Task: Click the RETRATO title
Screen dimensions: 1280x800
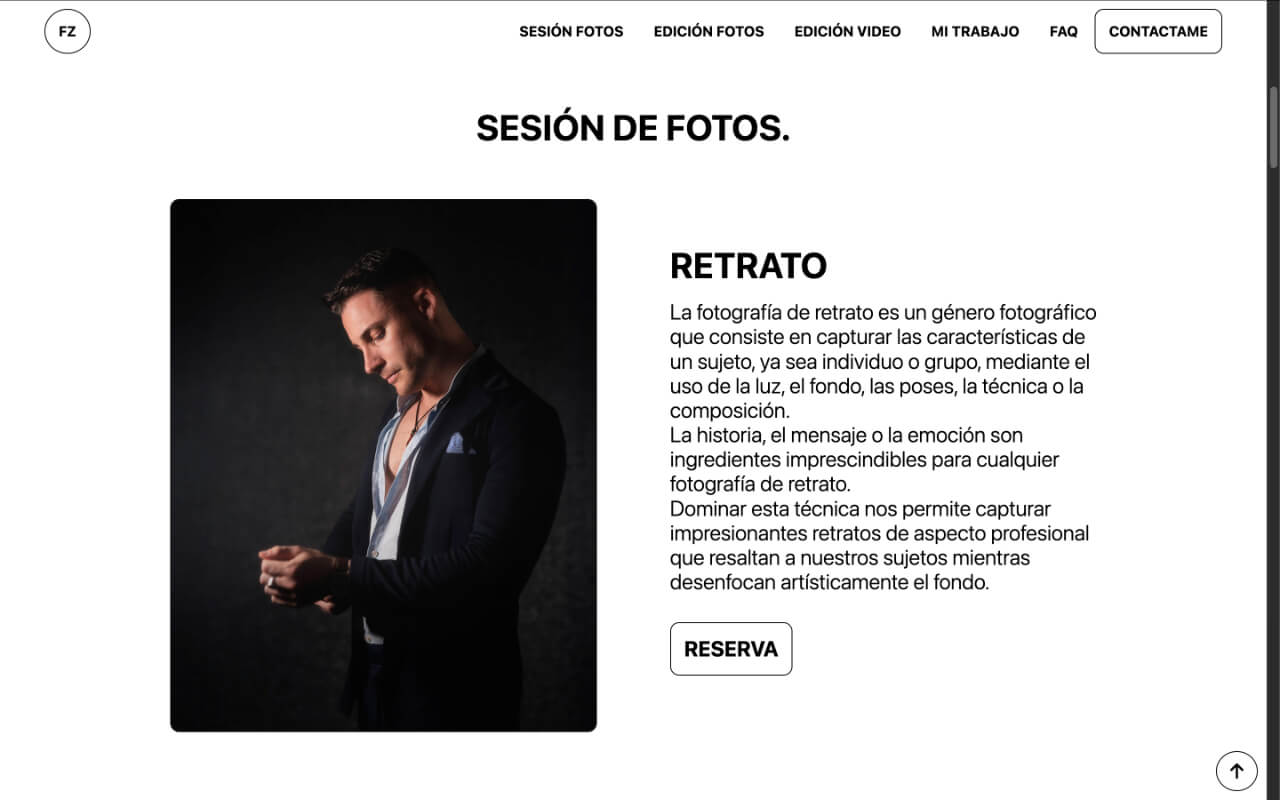Action: 748,266
